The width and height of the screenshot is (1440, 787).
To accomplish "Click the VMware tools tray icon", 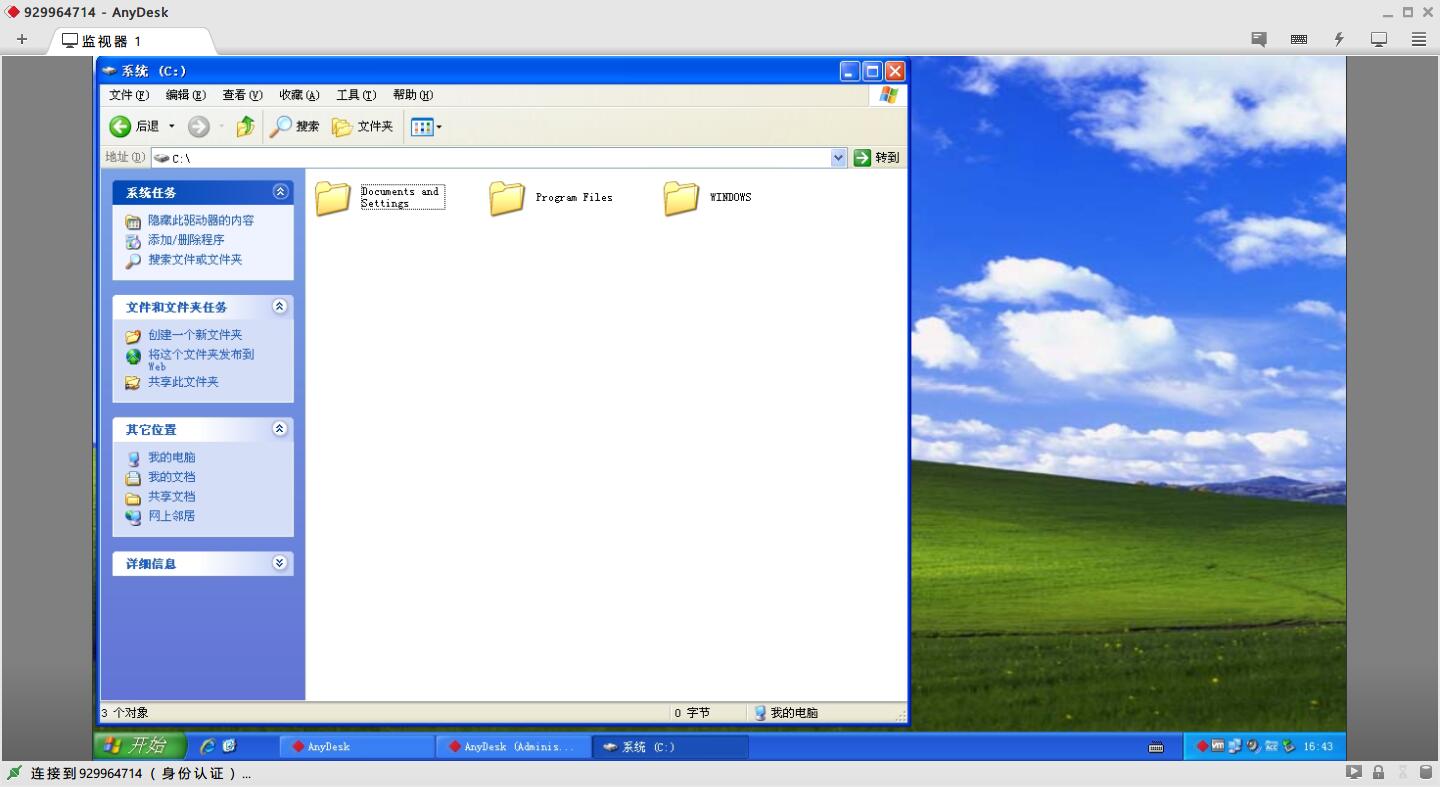I will [1218, 746].
